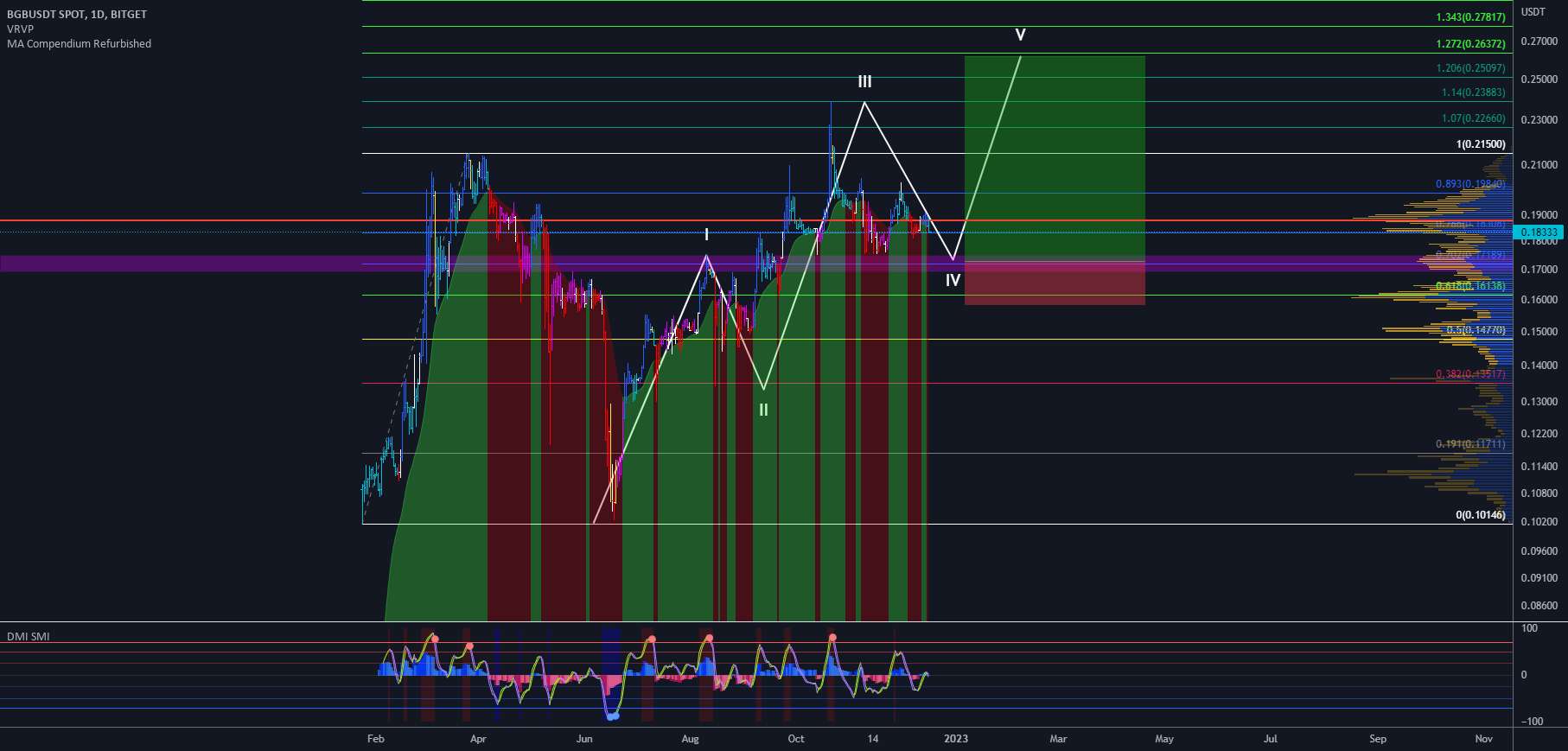1568x751 pixels.
Task: Click the 0.11400 price axis value
Action: 1539,467
